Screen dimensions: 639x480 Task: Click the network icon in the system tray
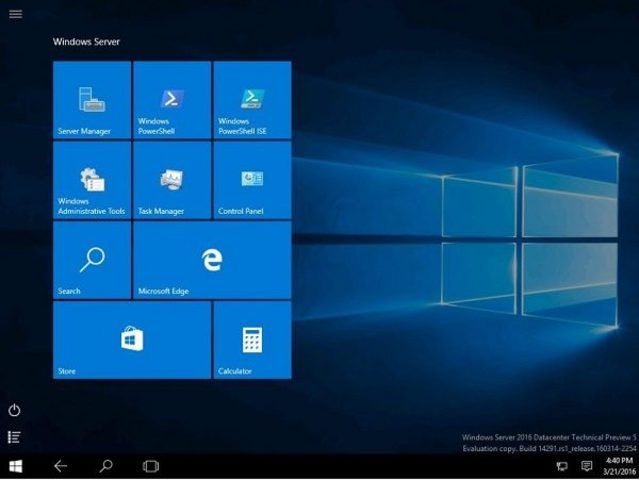[x=562, y=466]
